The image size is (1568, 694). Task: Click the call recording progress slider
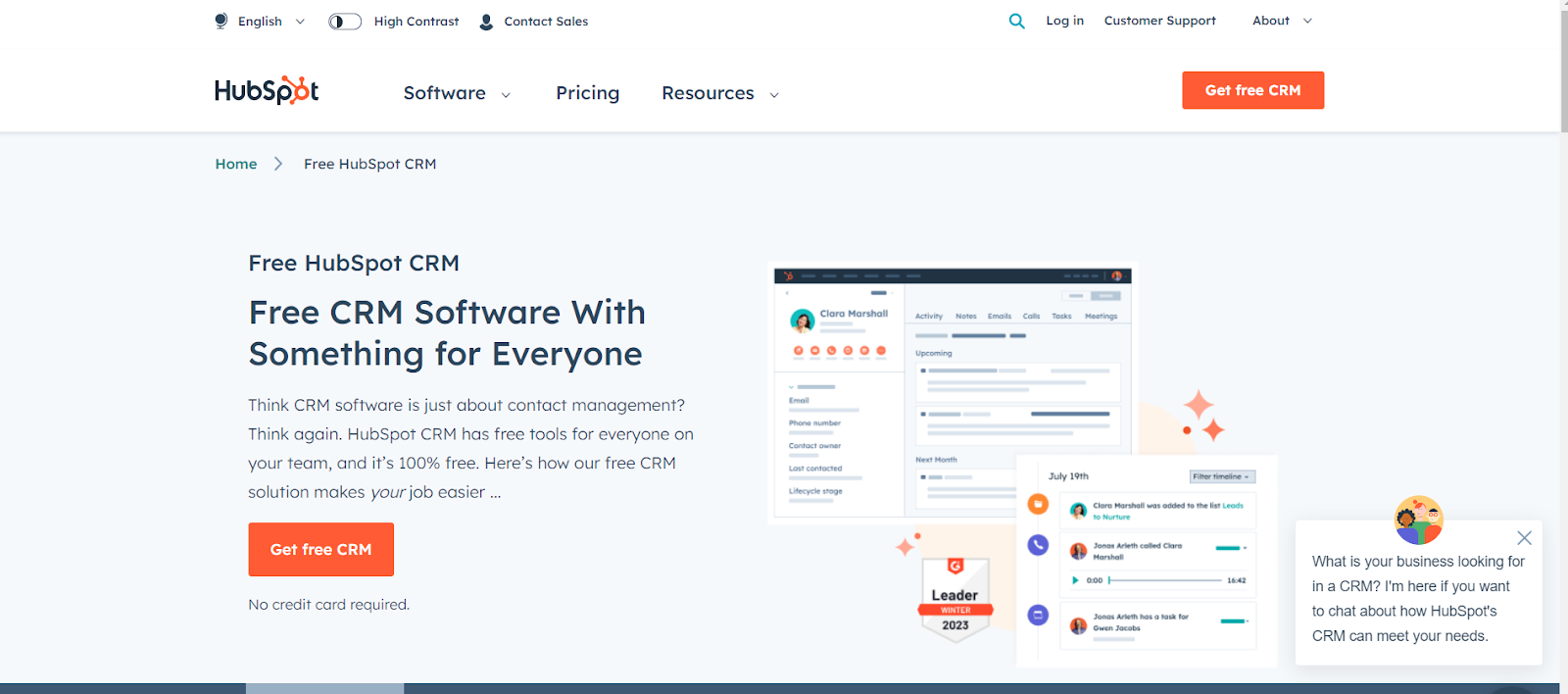pos(1165,580)
